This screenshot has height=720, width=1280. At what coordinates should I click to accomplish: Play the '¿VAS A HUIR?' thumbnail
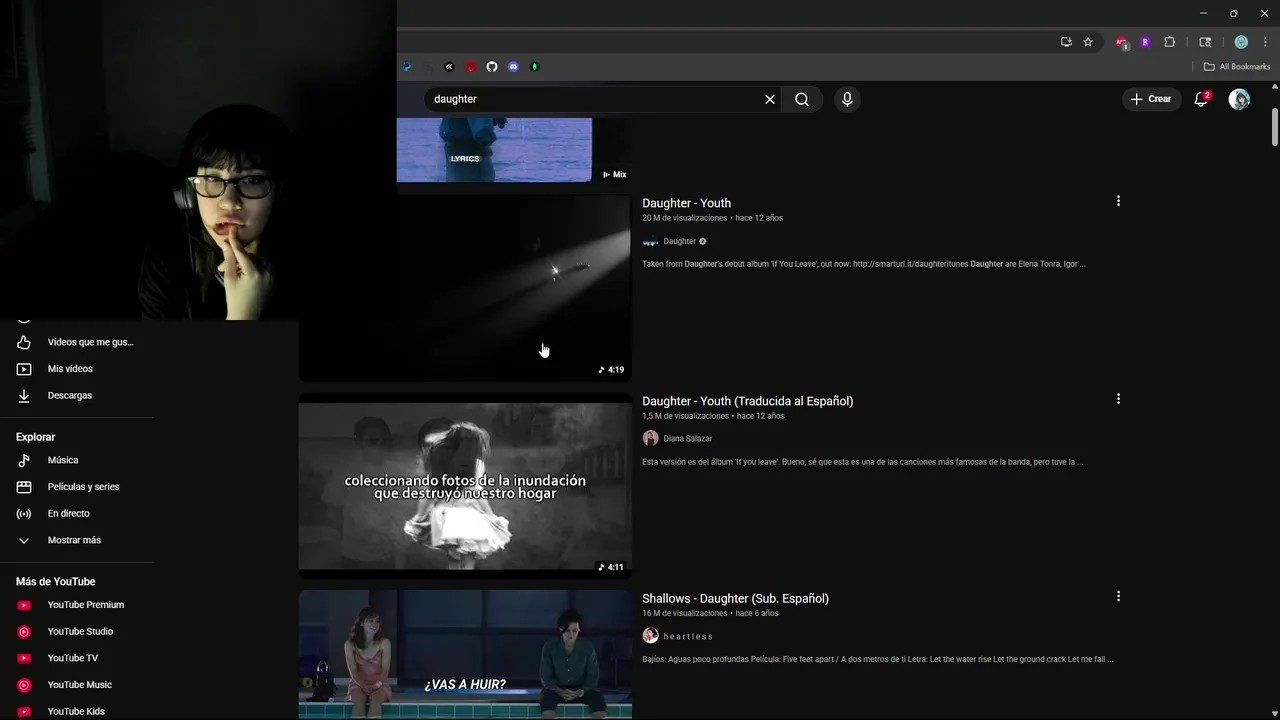[465, 655]
